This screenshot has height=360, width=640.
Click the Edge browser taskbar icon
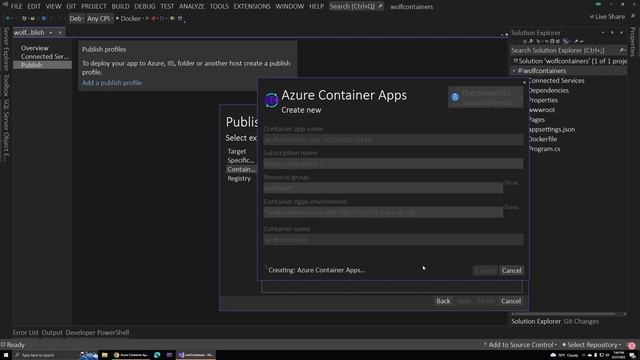click(x=157, y=355)
